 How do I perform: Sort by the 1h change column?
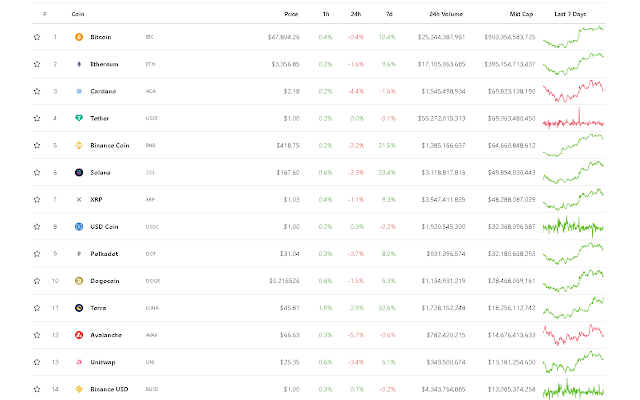click(x=326, y=14)
